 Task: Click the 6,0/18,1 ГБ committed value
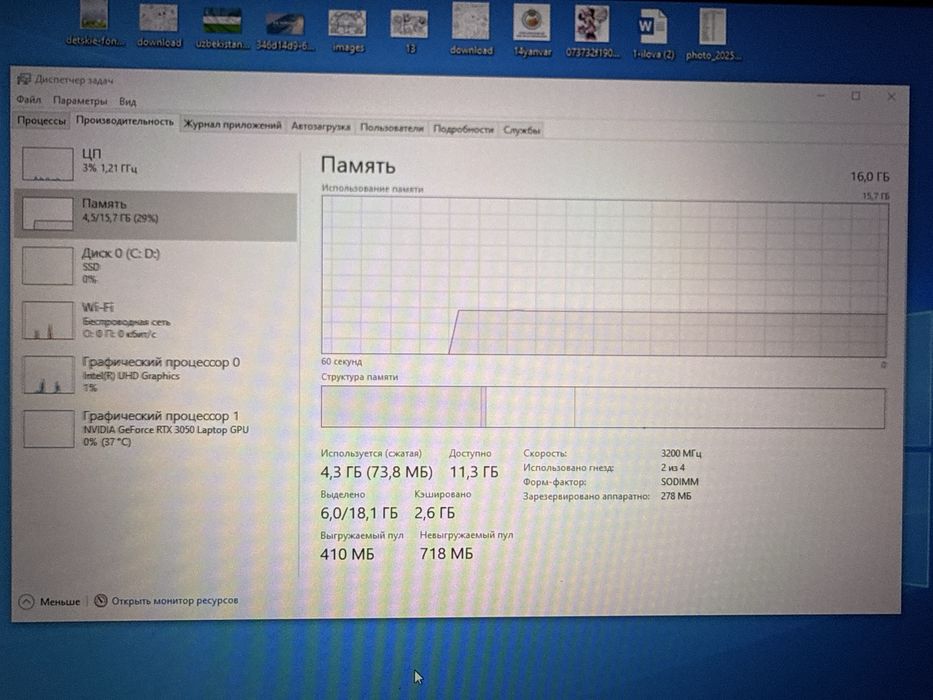[359, 513]
